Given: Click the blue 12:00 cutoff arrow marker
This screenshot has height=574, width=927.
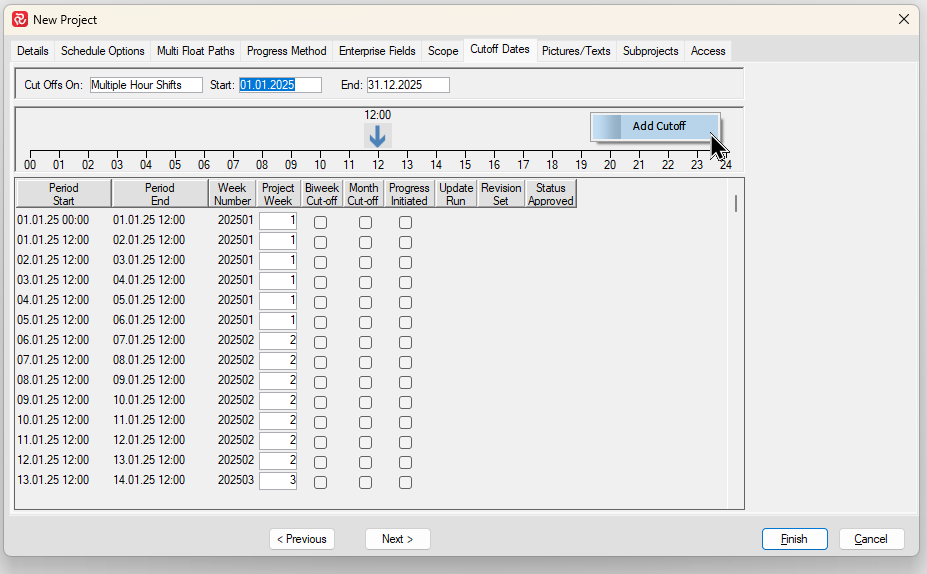Looking at the screenshot, I should [x=377, y=137].
